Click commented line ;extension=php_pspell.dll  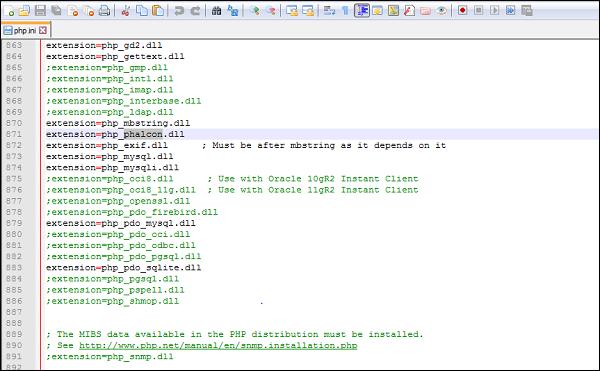click(x=115, y=290)
